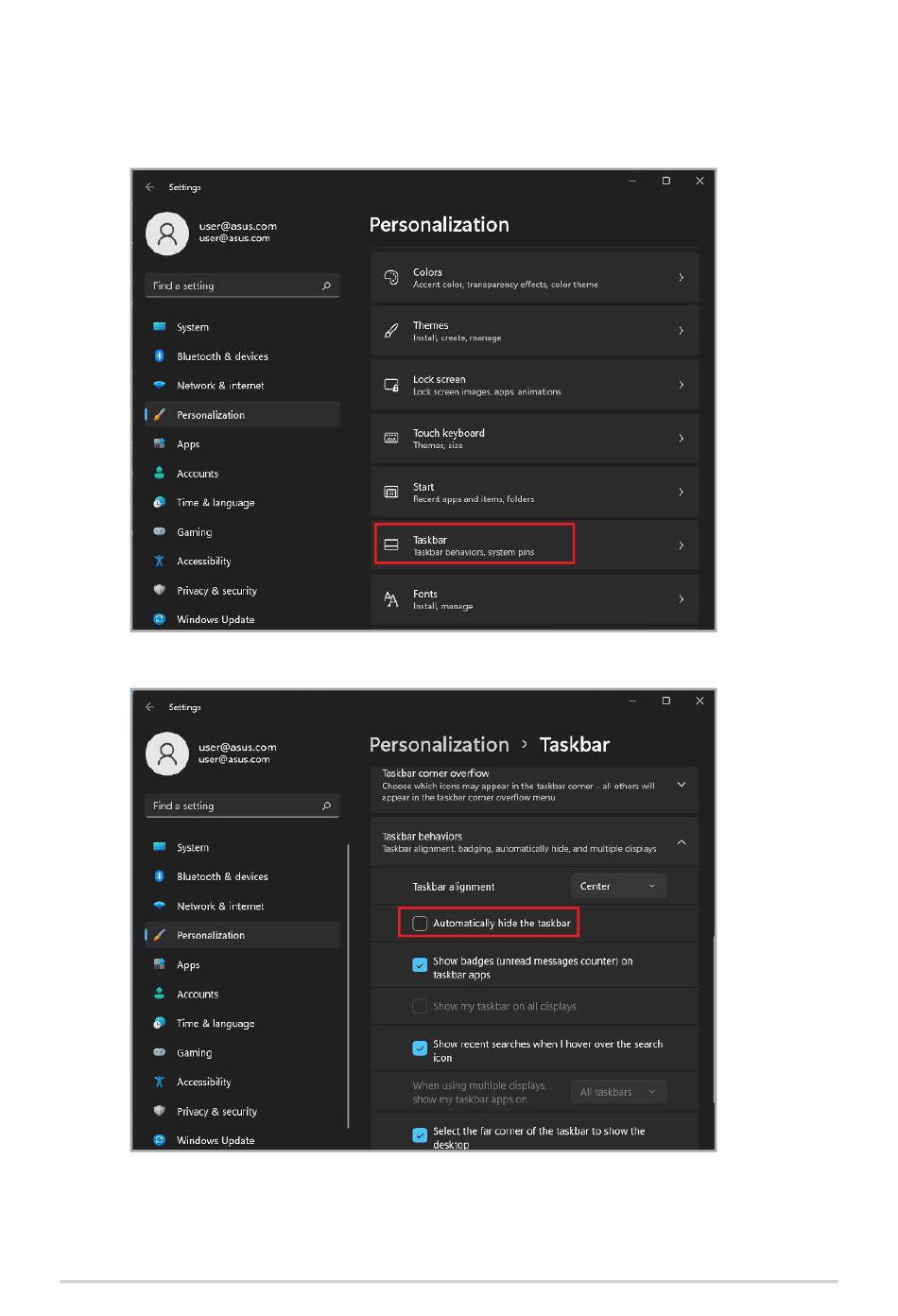Click the back arrow in lower Settings window
The image size is (898, 1316).
(x=149, y=706)
